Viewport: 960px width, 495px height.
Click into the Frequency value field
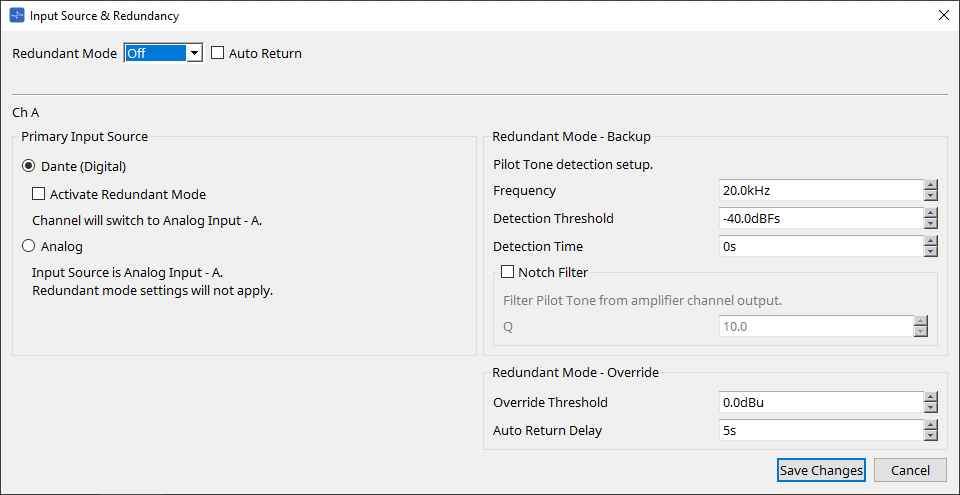point(820,190)
